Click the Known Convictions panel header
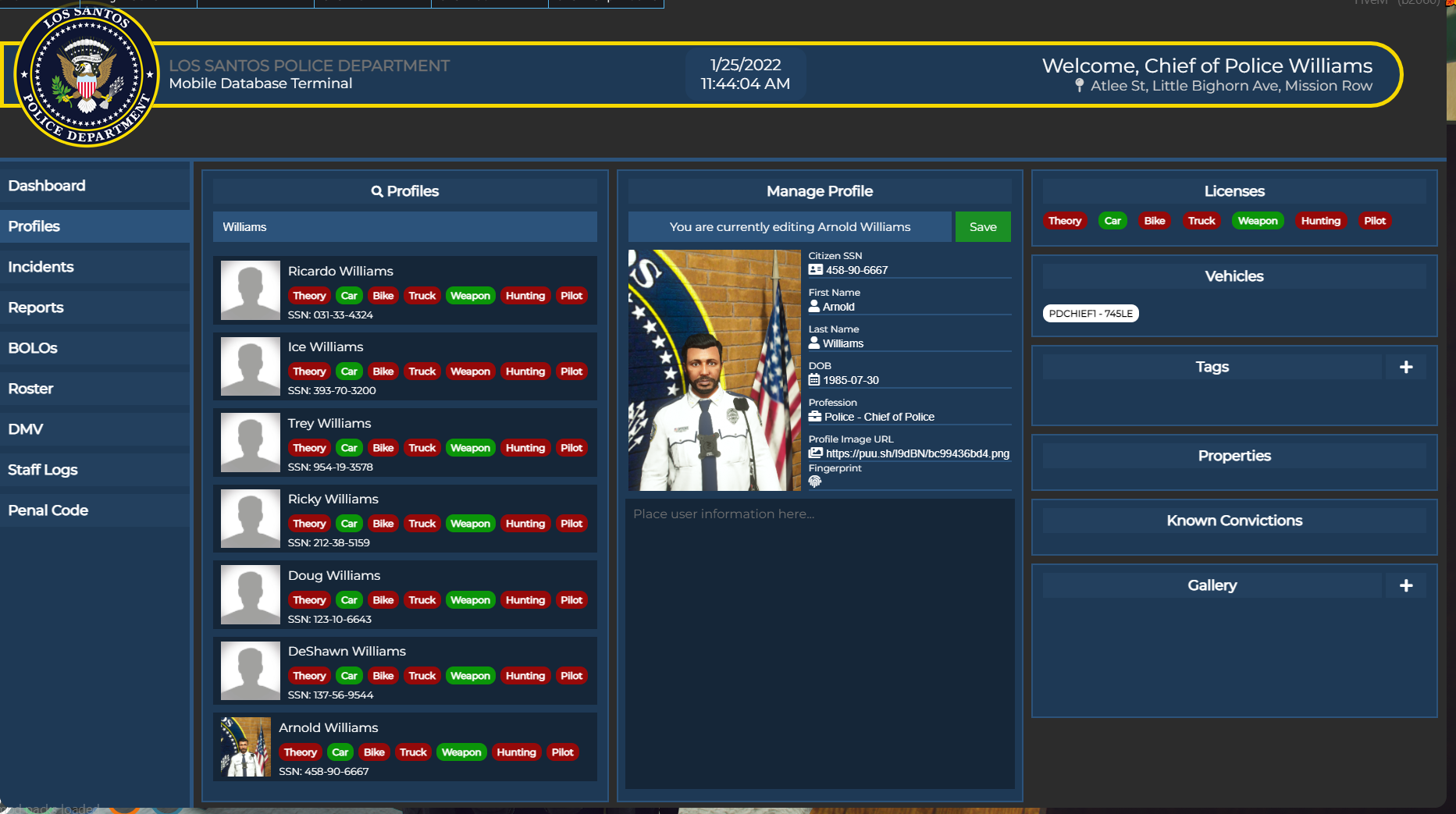 pos(1234,521)
